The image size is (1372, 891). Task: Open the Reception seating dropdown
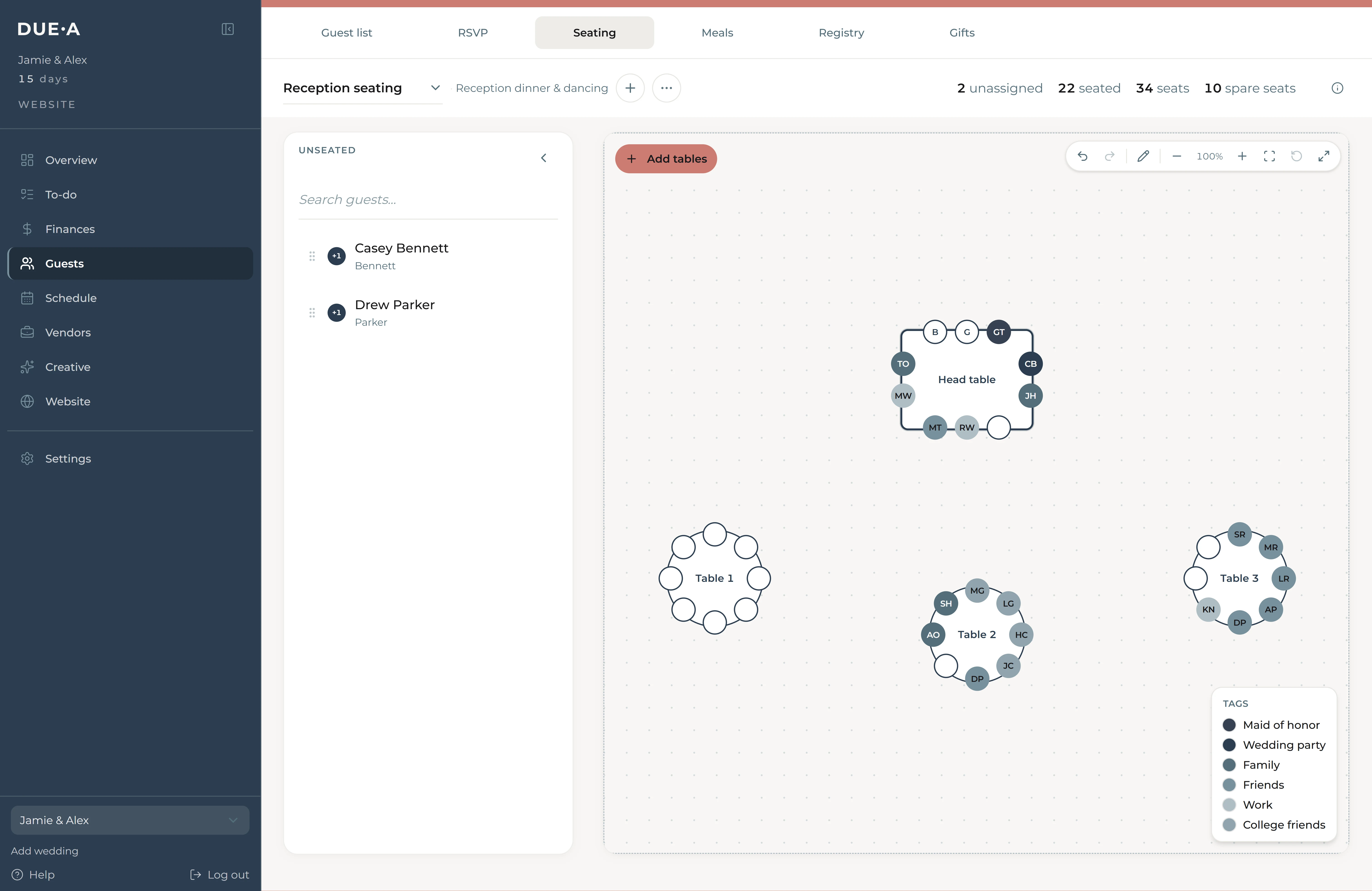(x=362, y=88)
